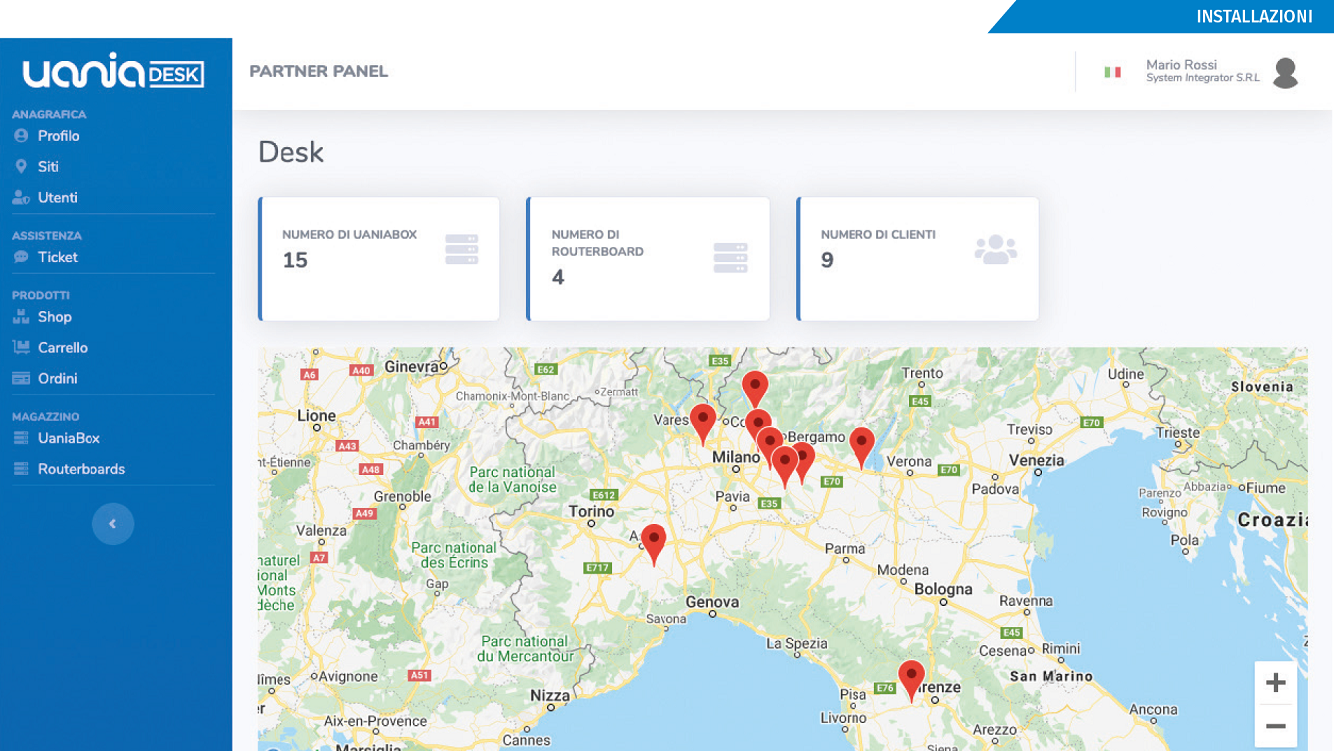The height and width of the screenshot is (751, 1334).
Task: Select the Shop icon in the sidebar
Action: pyautogui.click(x=21, y=316)
